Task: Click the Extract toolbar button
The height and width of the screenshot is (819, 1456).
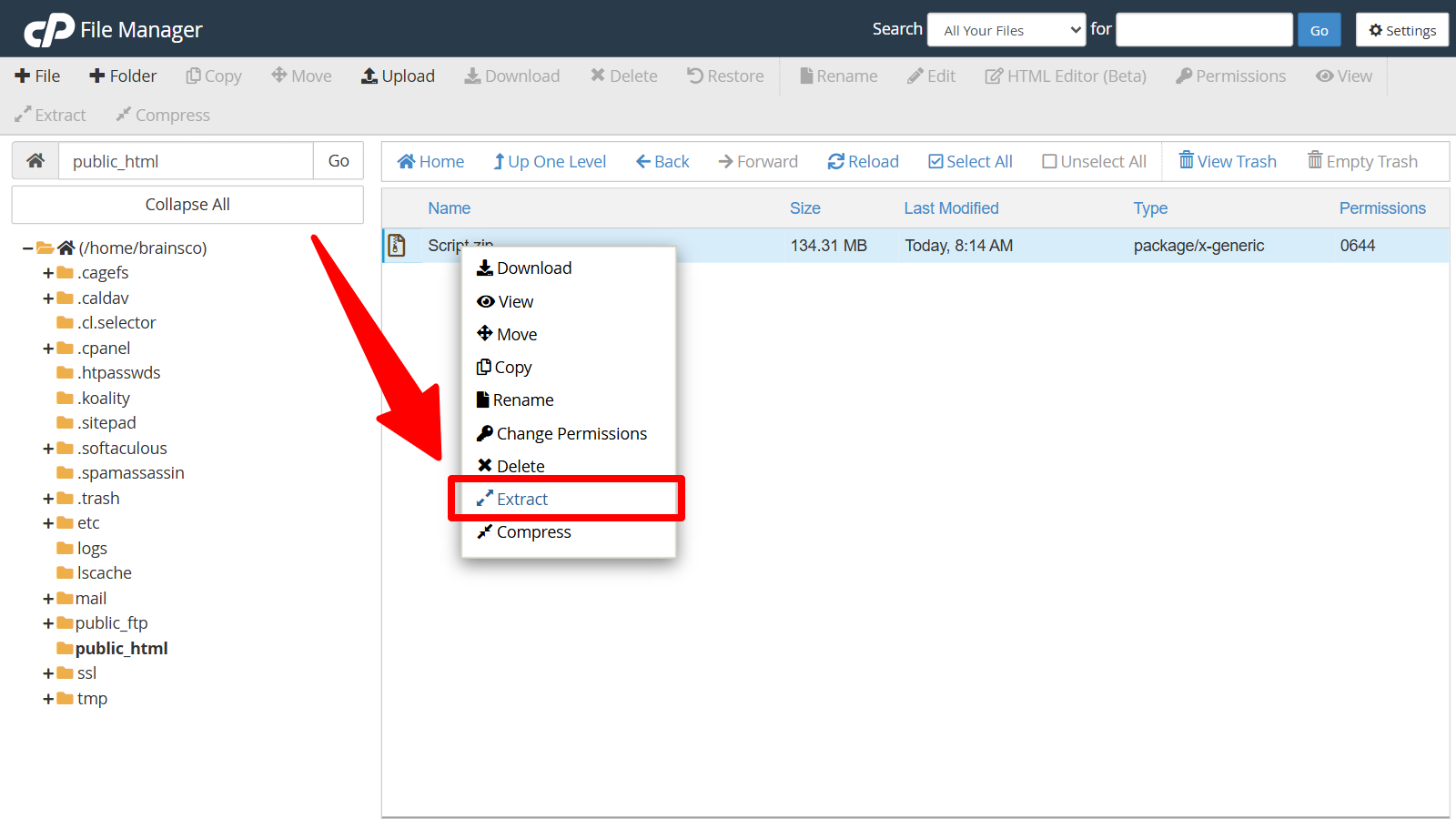Action: coord(50,116)
